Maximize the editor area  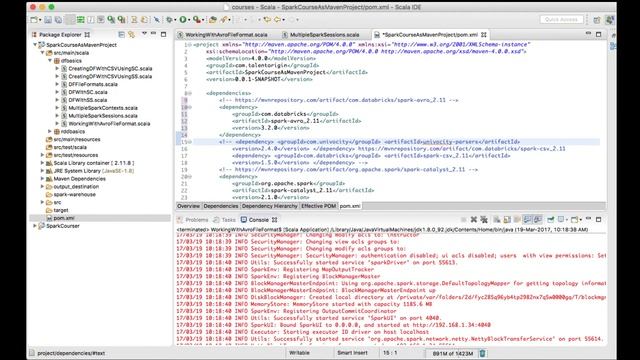click(598, 34)
